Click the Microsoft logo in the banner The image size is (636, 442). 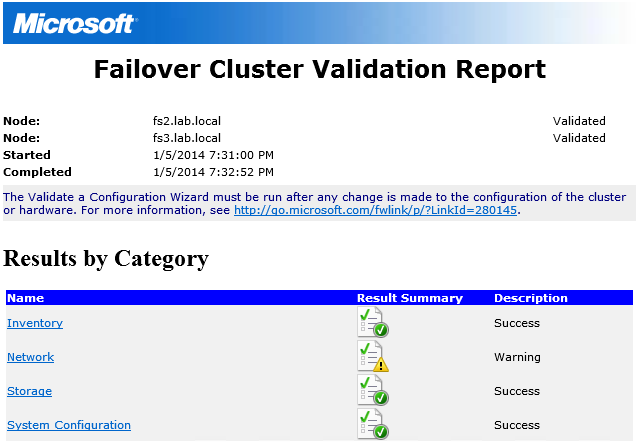(x=74, y=23)
